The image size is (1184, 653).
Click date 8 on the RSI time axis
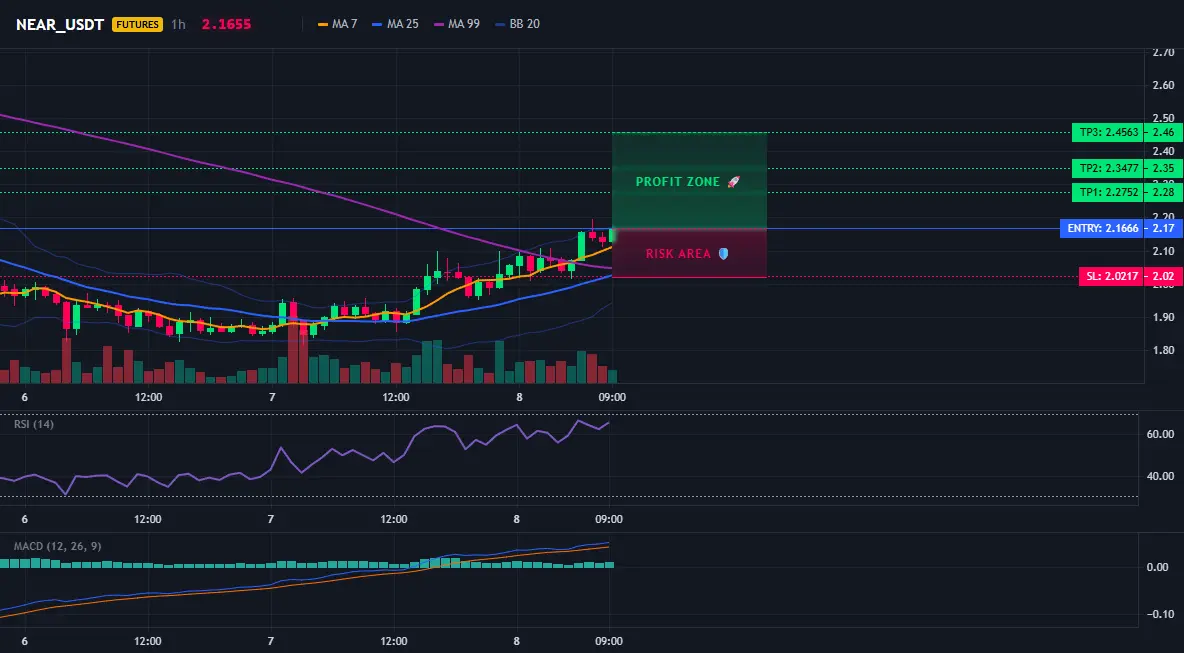pos(516,519)
